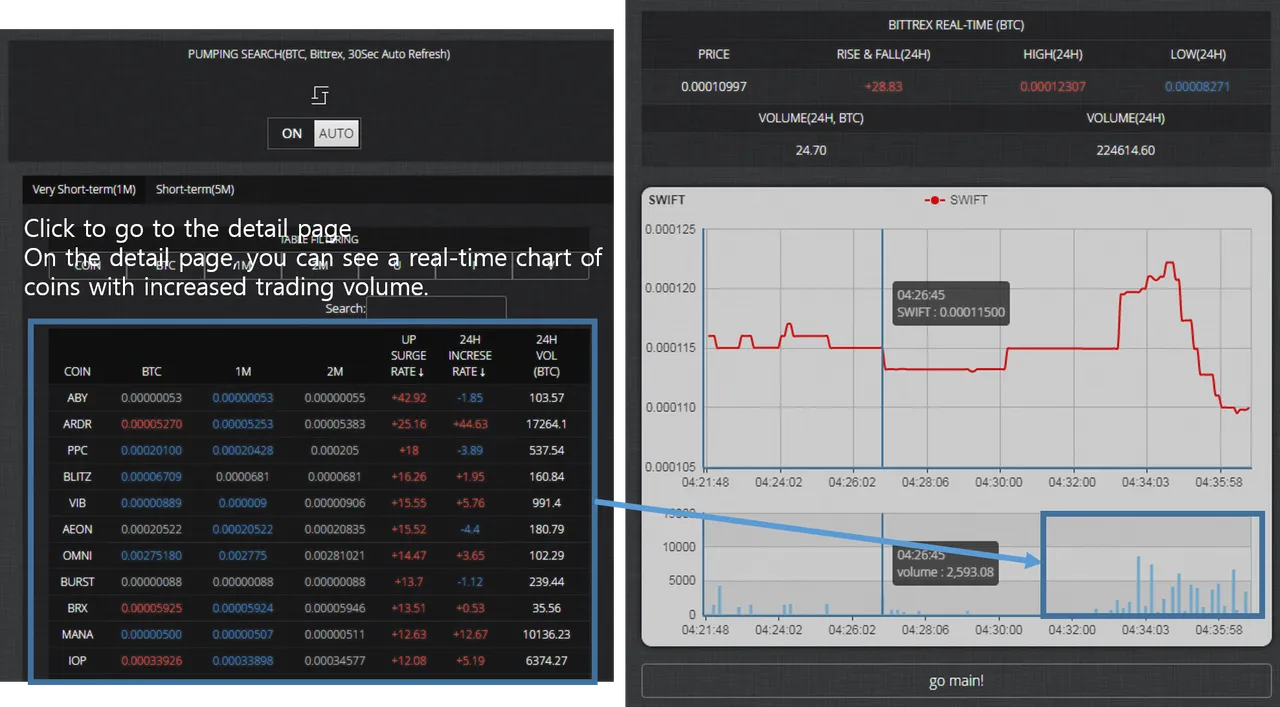Open the Very Short-term(1M) tab
The height and width of the screenshot is (707, 1280).
[84, 189]
